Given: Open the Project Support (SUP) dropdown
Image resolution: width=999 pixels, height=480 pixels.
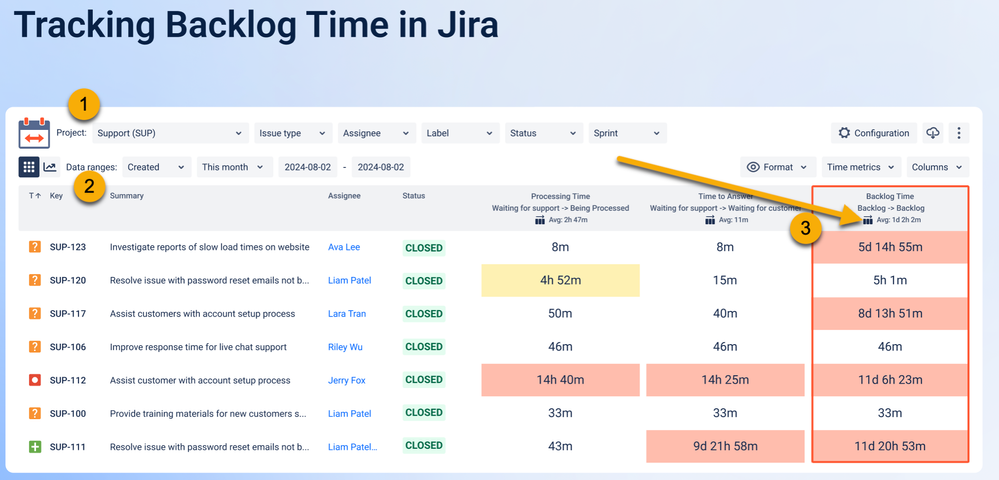Looking at the screenshot, I should tap(170, 133).
